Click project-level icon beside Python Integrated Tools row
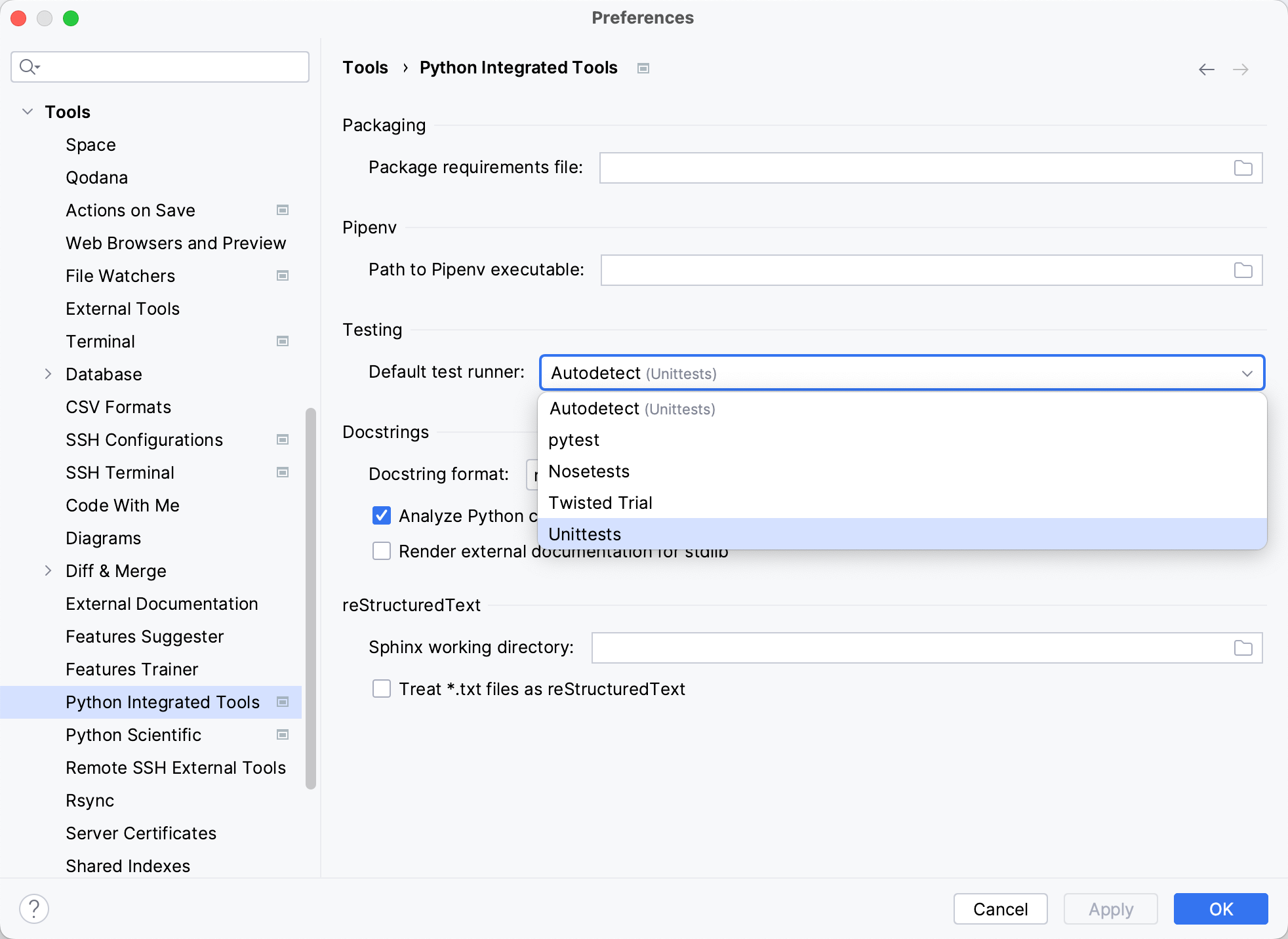This screenshot has width=1288, height=939. tap(283, 702)
